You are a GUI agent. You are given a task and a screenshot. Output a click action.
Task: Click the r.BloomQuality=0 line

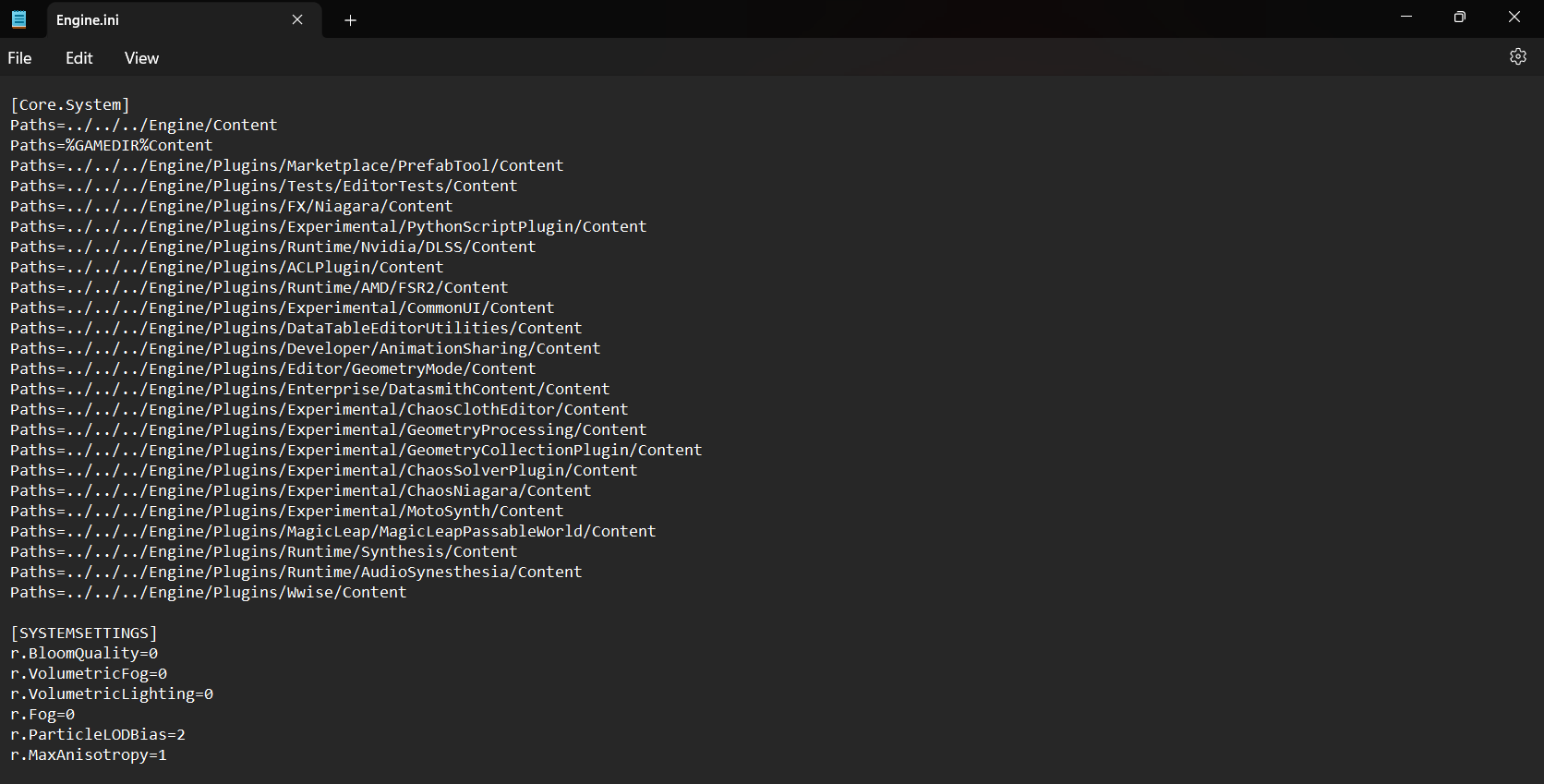pos(84,654)
